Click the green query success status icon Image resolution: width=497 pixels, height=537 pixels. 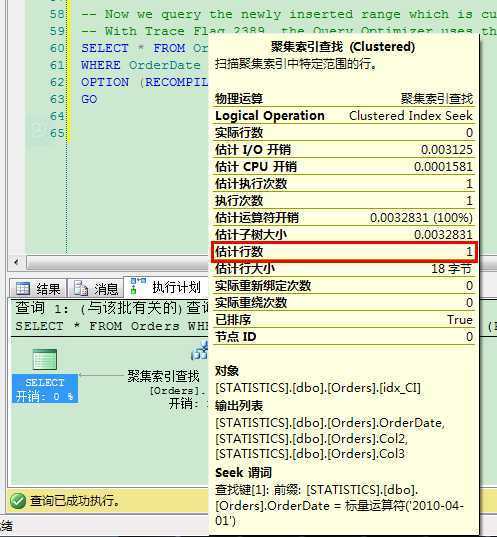(x=18, y=501)
